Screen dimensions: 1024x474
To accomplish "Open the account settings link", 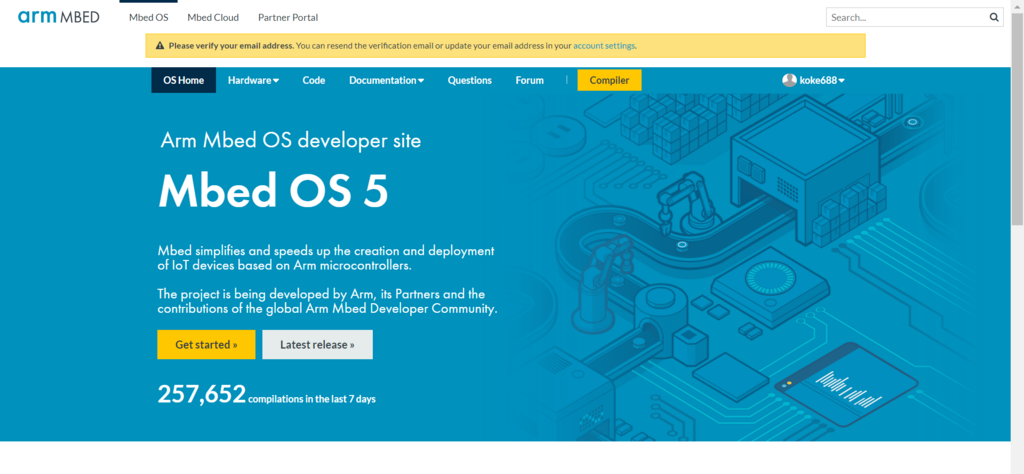I will (x=603, y=46).
